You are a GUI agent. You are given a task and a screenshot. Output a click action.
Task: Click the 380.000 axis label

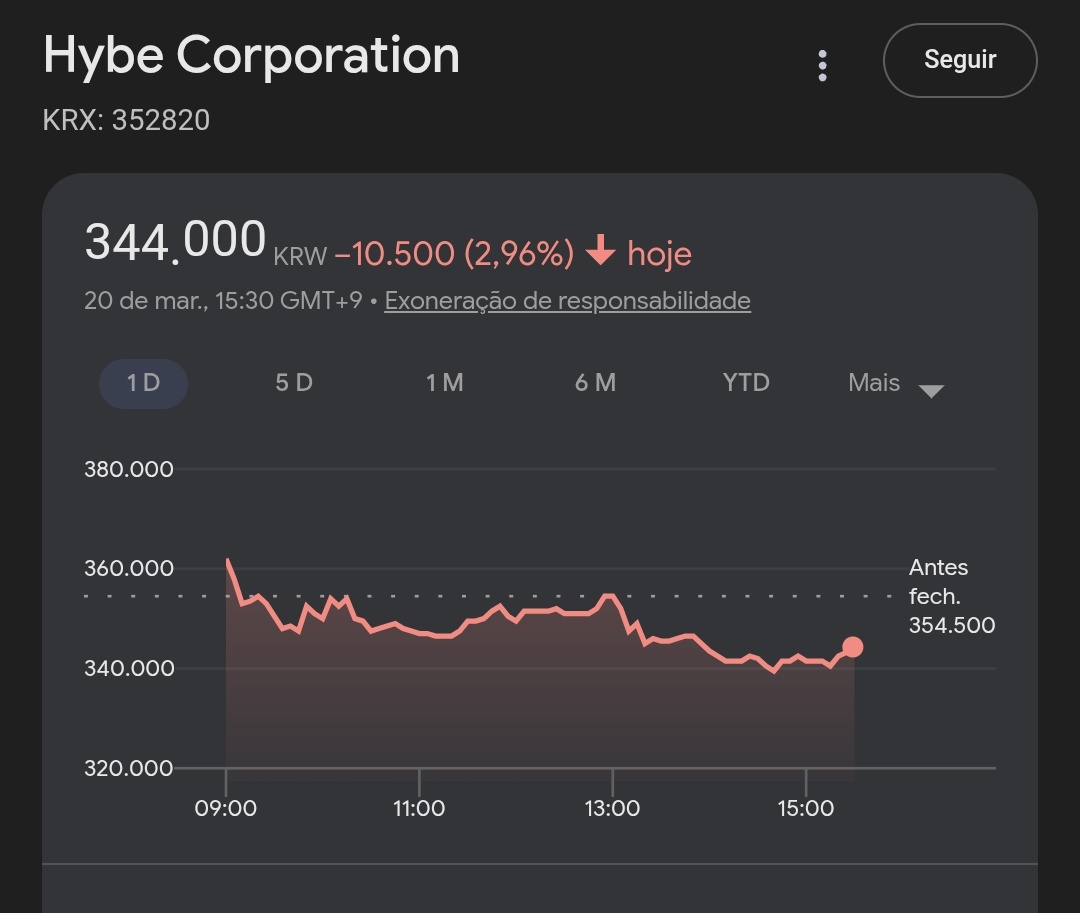coord(129,470)
